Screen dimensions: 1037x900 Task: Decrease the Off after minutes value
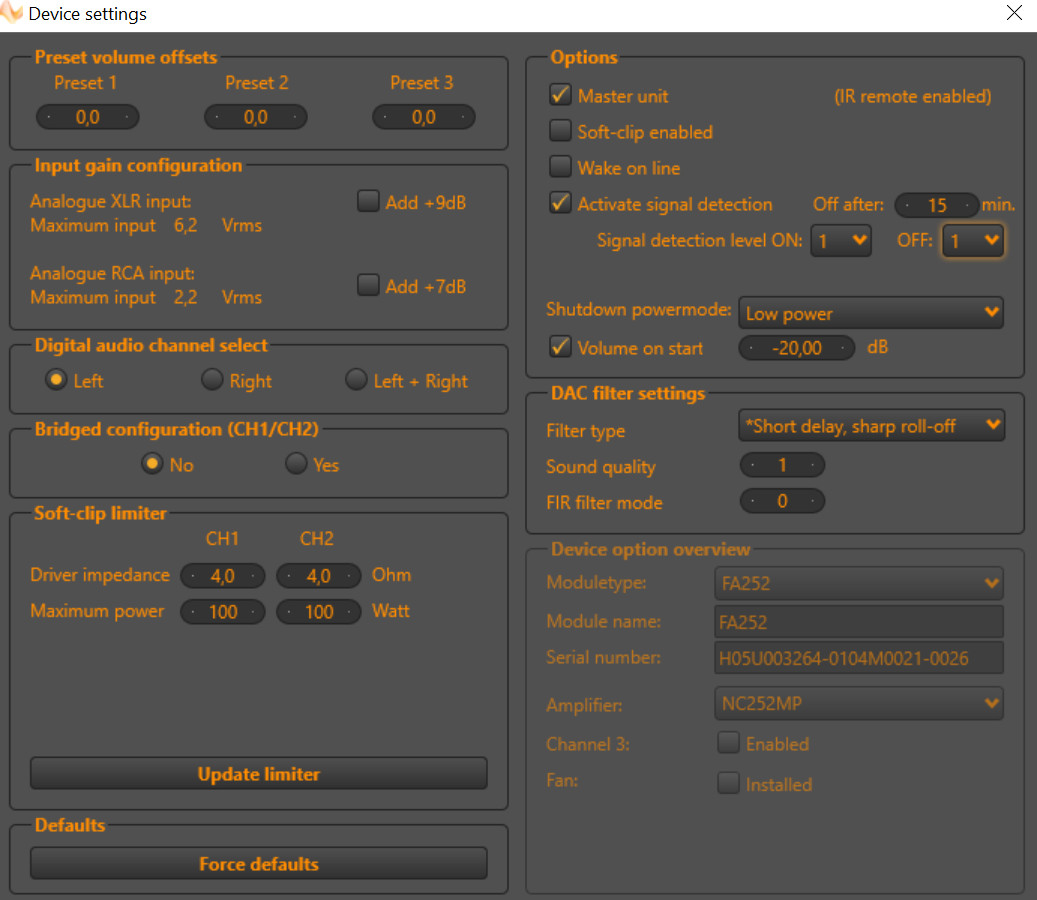pyautogui.click(x=907, y=205)
